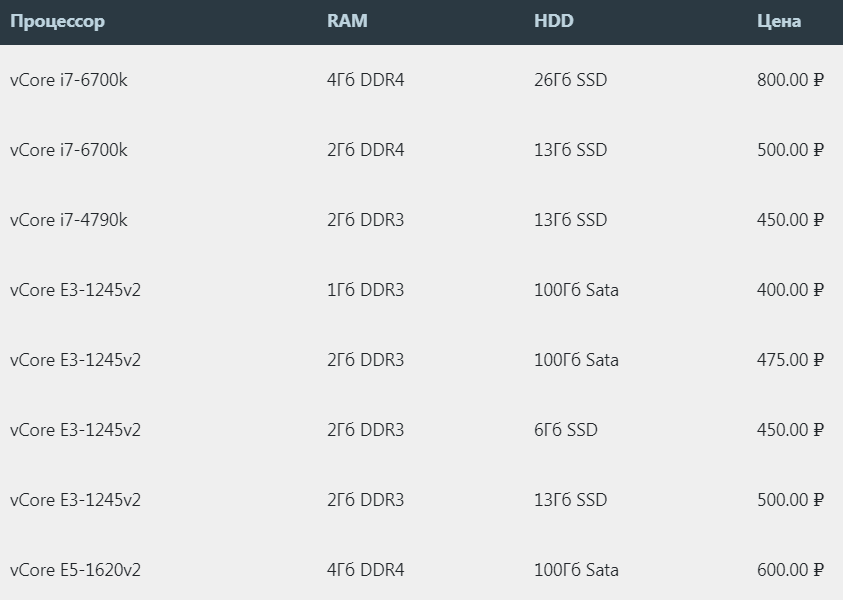843x600 pixels.
Task: Click the HDD column header
Action: pyautogui.click(x=554, y=21)
